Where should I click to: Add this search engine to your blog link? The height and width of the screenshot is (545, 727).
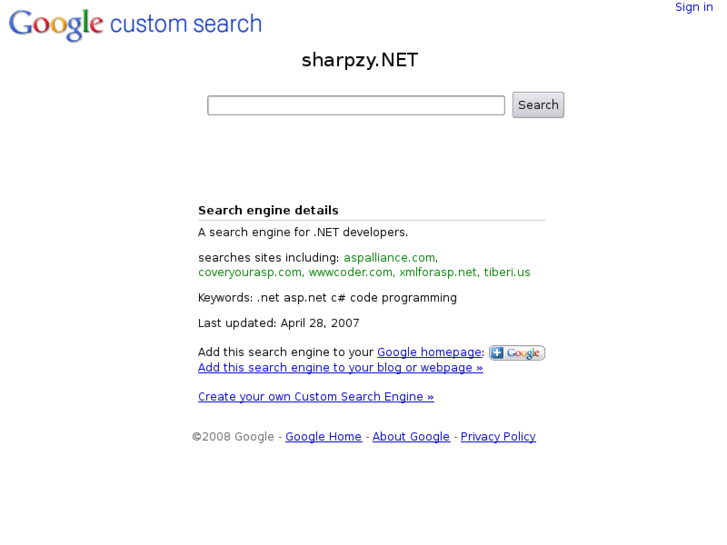click(x=340, y=367)
